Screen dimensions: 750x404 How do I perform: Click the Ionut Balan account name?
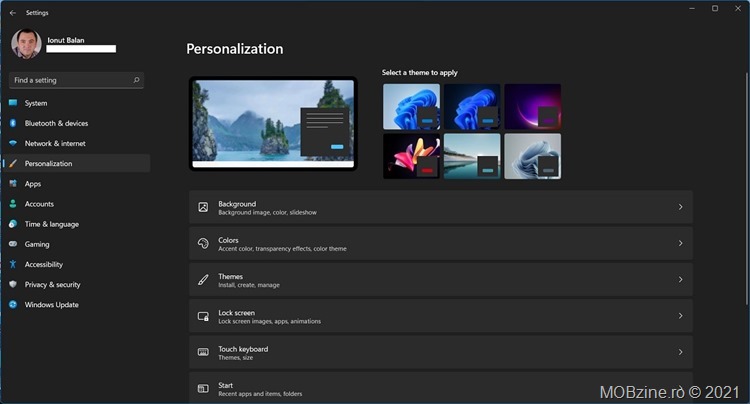(x=66, y=40)
